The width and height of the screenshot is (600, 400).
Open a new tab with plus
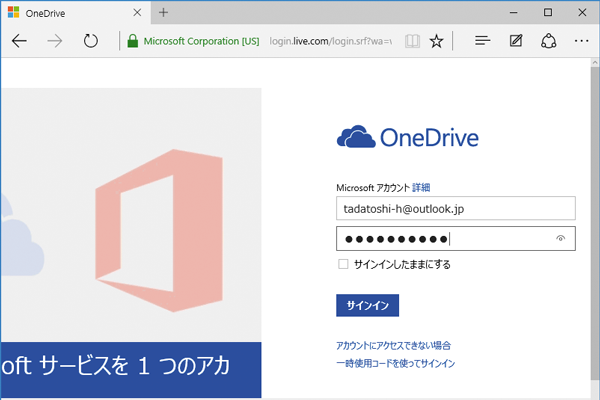click(163, 13)
